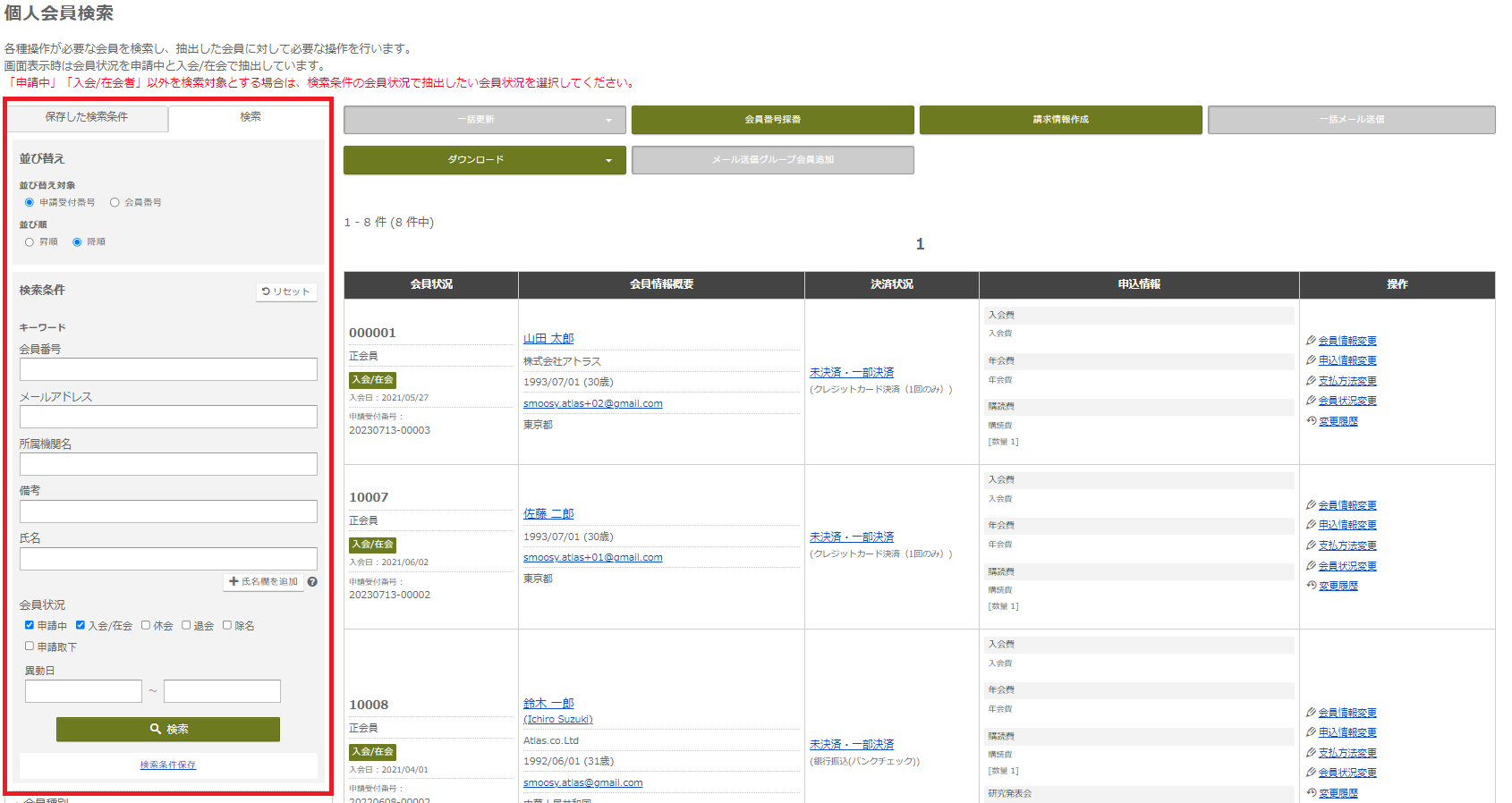Screen dimensions: 1512x803
Task: Check the 申請取下 status checkbox
Action: 30,646
